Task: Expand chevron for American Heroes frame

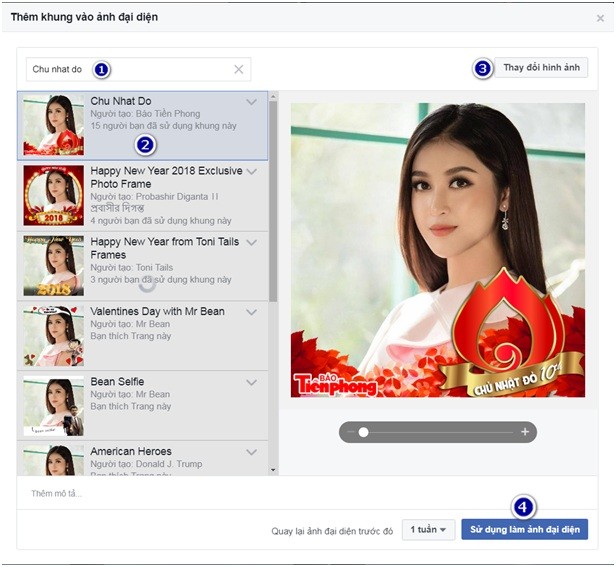Action: pyautogui.click(x=251, y=452)
